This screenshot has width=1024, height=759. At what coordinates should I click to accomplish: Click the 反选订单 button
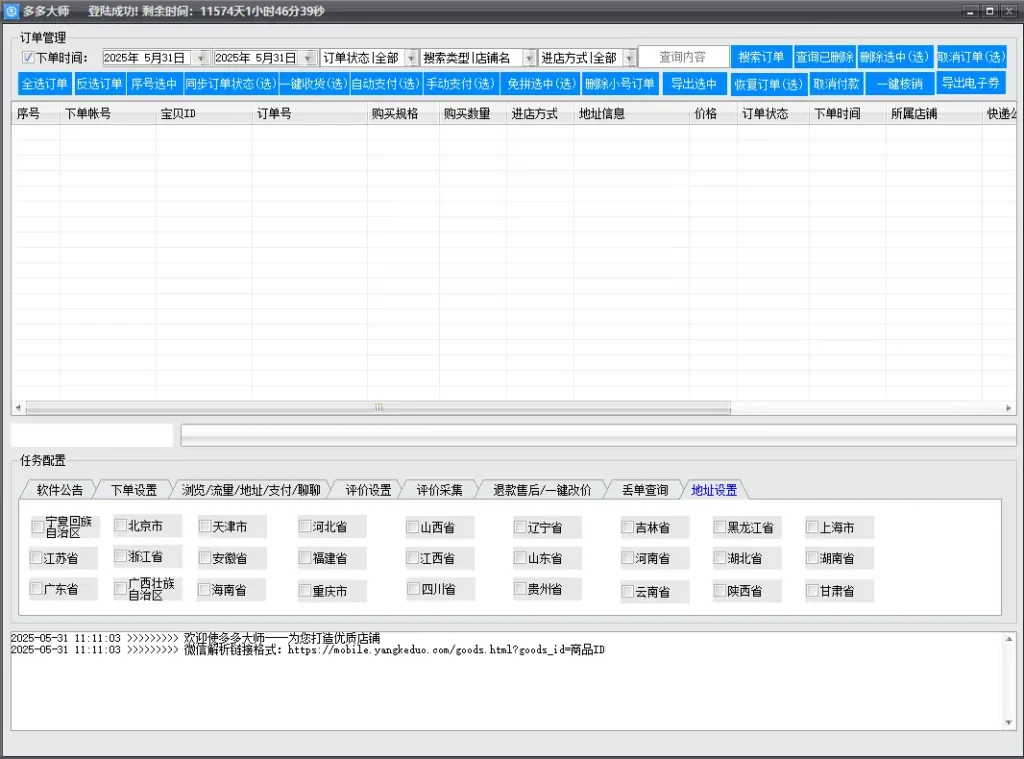pos(99,84)
